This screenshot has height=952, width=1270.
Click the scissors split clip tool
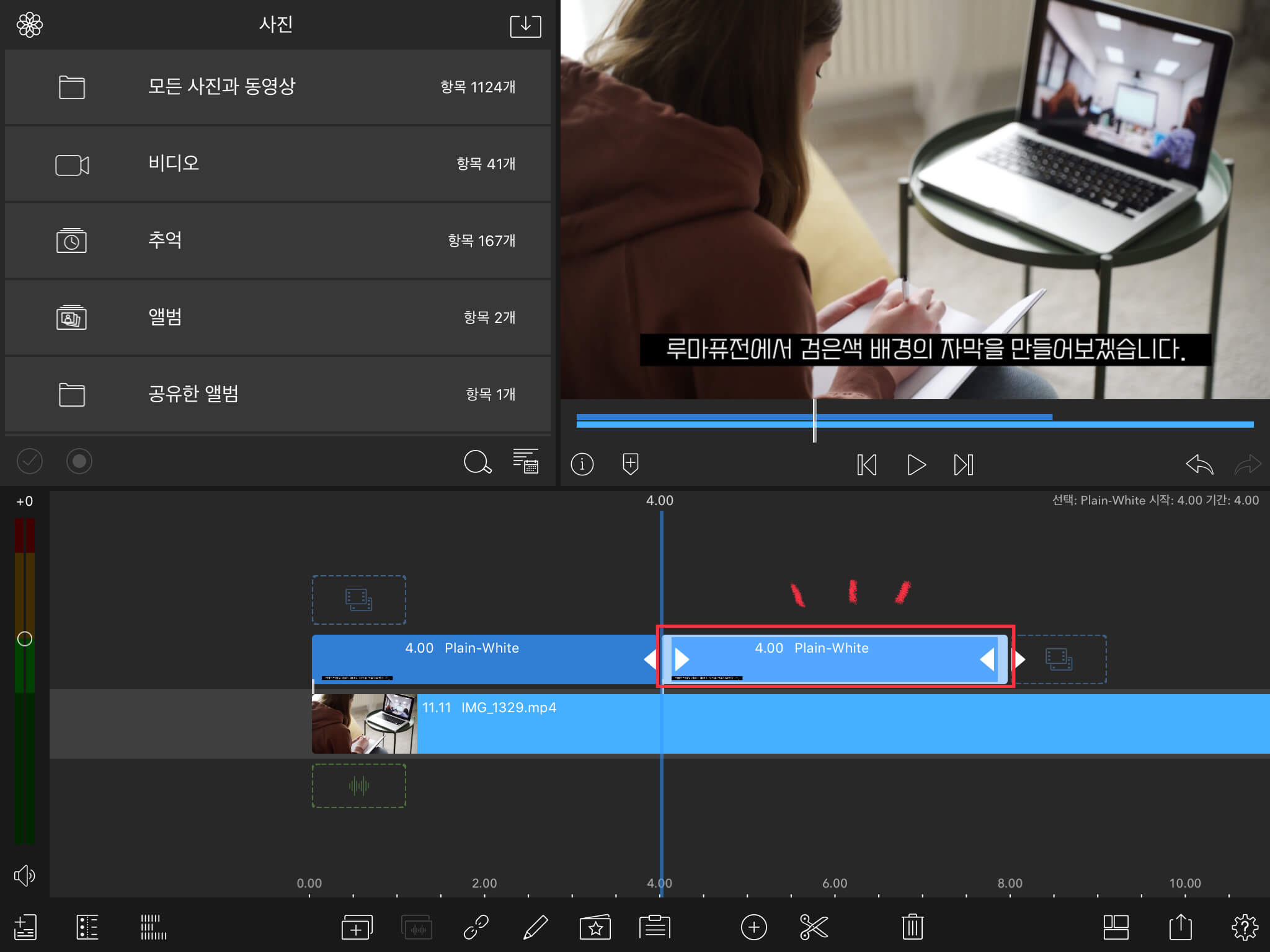click(814, 927)
